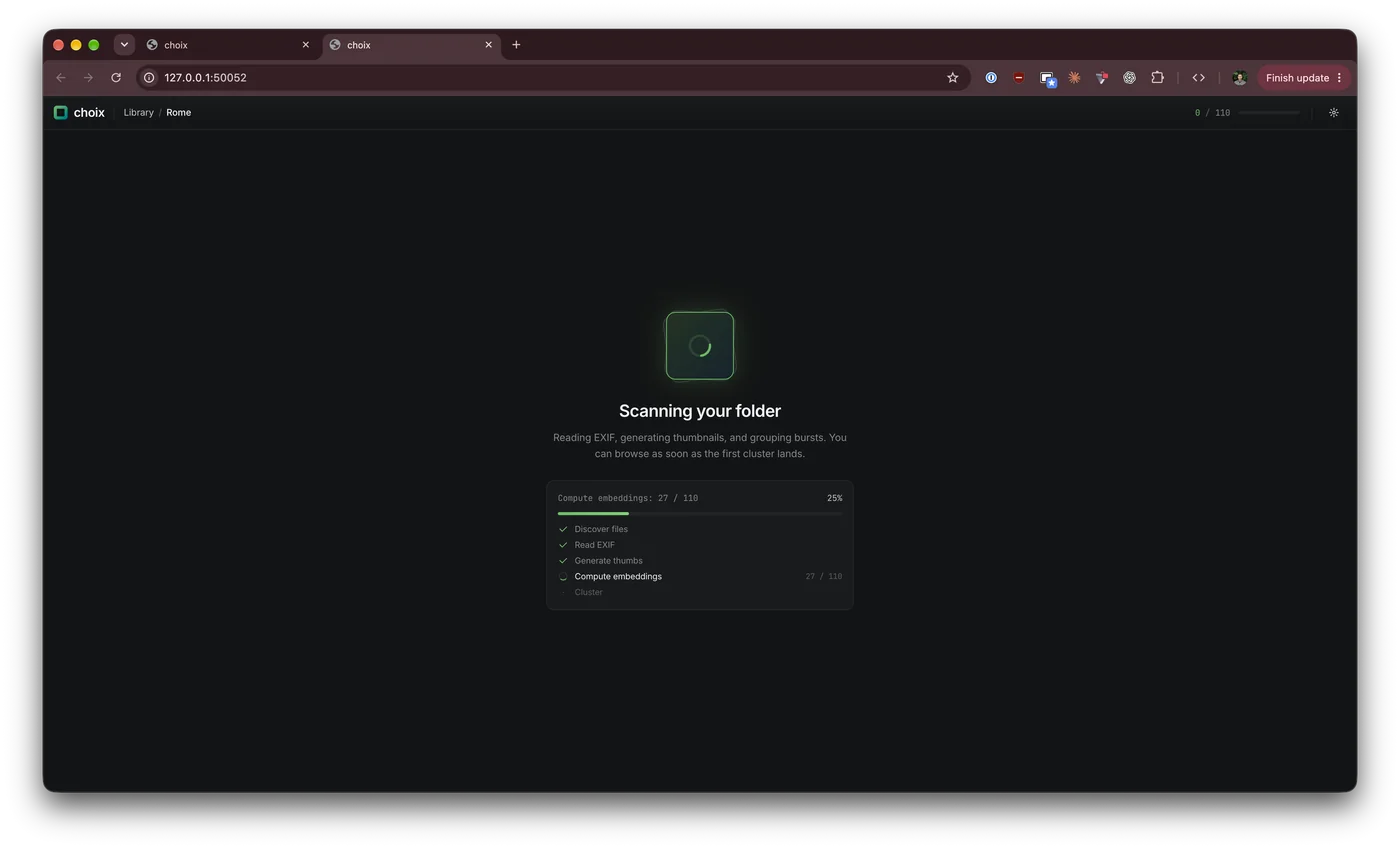Expand the tab search dropdown chevron

pyautogui.click(x=124, y=45)
